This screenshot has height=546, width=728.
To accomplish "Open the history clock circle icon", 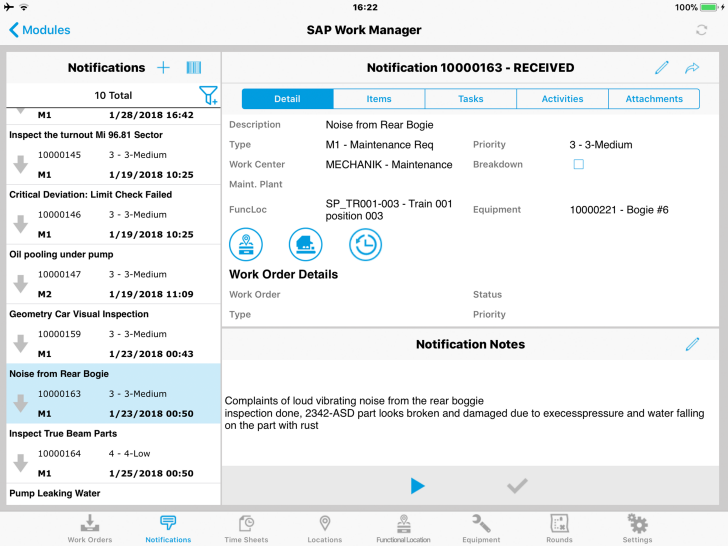I will pos(365,244).
